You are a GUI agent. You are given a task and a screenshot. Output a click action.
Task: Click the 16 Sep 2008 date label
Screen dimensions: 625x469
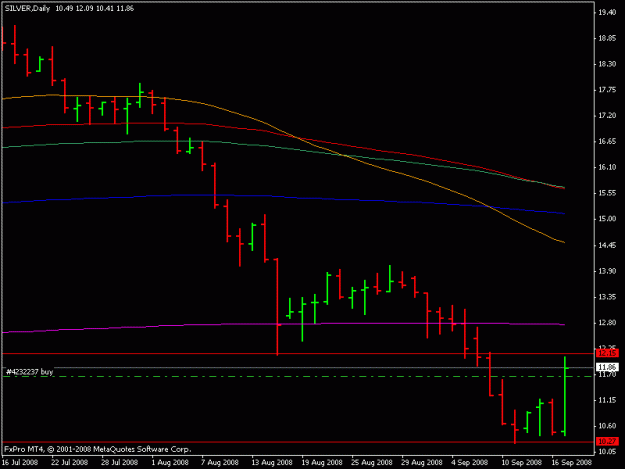pyautogui.click(x=571, y=462)
